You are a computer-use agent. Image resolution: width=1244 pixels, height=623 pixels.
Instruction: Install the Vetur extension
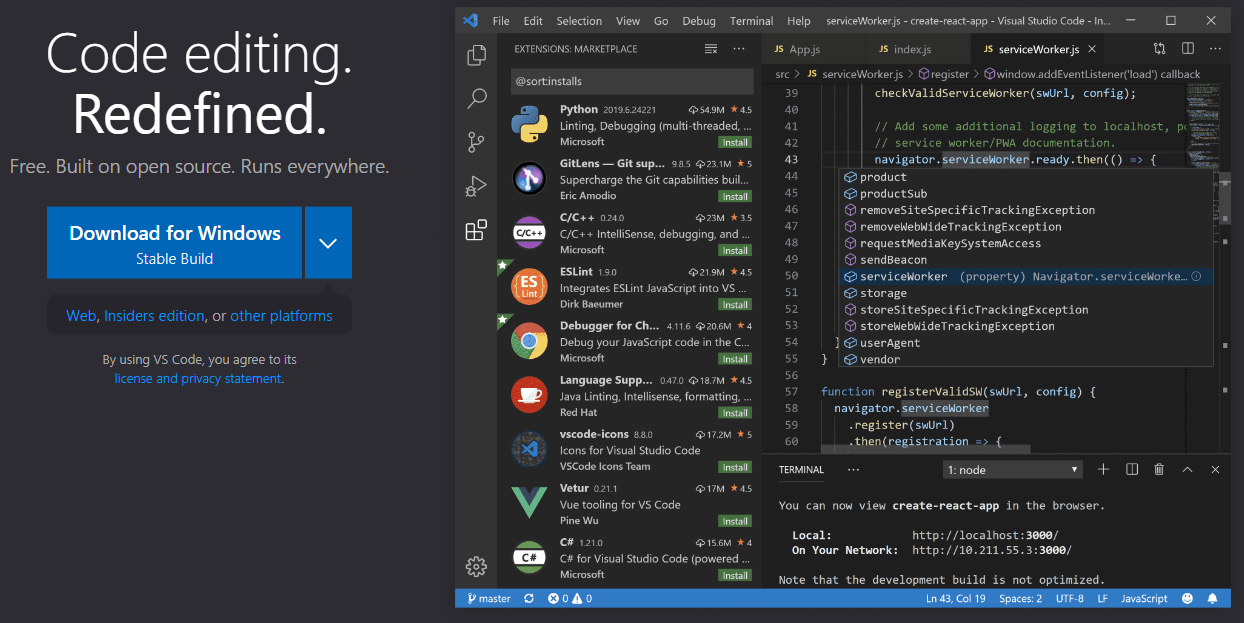pyautogui.click(x=736, y=520)
